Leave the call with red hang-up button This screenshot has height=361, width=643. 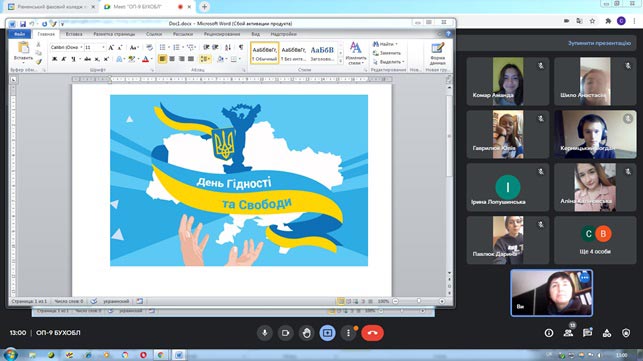point(372,333)
